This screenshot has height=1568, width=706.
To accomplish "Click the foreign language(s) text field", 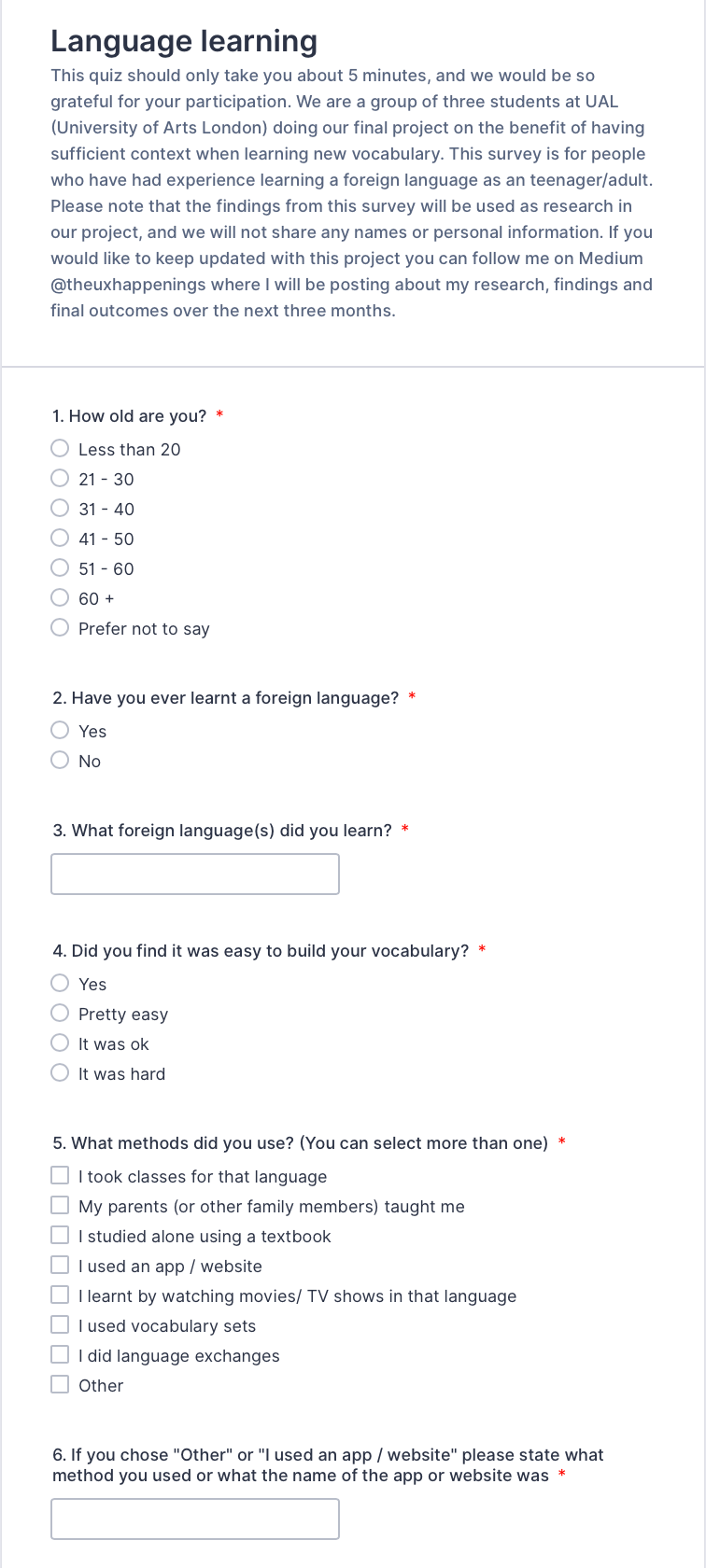I will (x=195, y=875).
